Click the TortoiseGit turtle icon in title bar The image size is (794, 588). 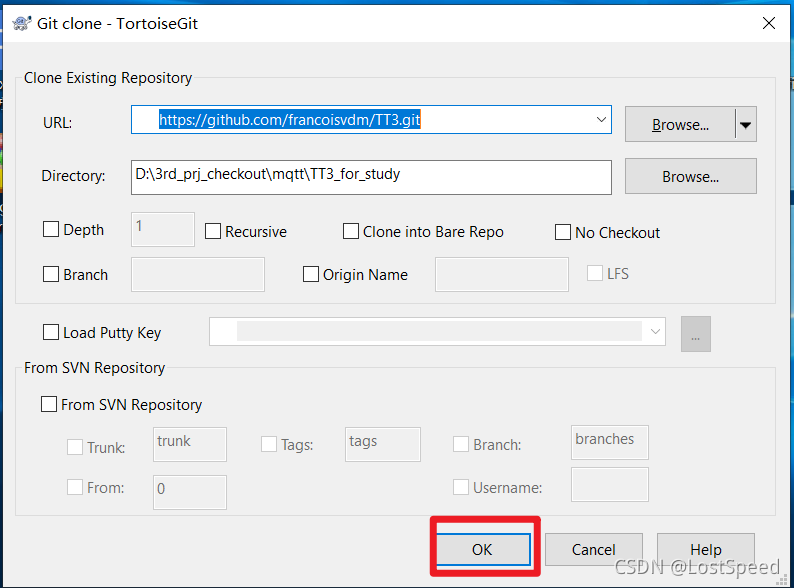tap(21, 23)
